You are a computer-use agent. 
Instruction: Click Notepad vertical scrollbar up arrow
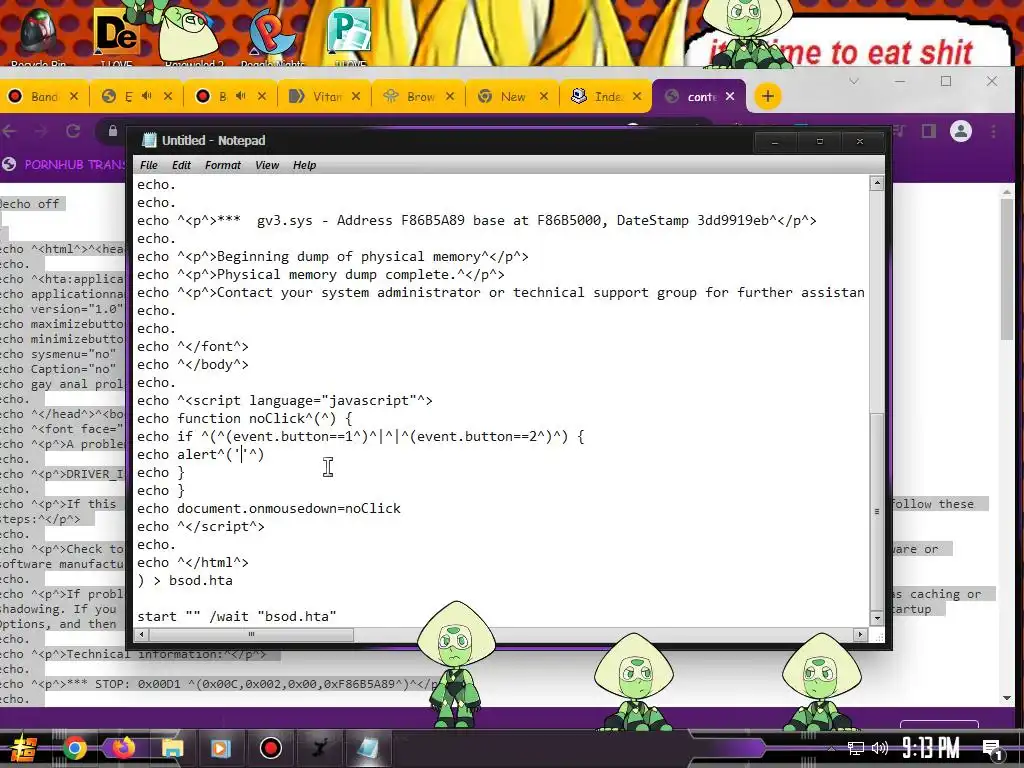(x=877, y=184)
